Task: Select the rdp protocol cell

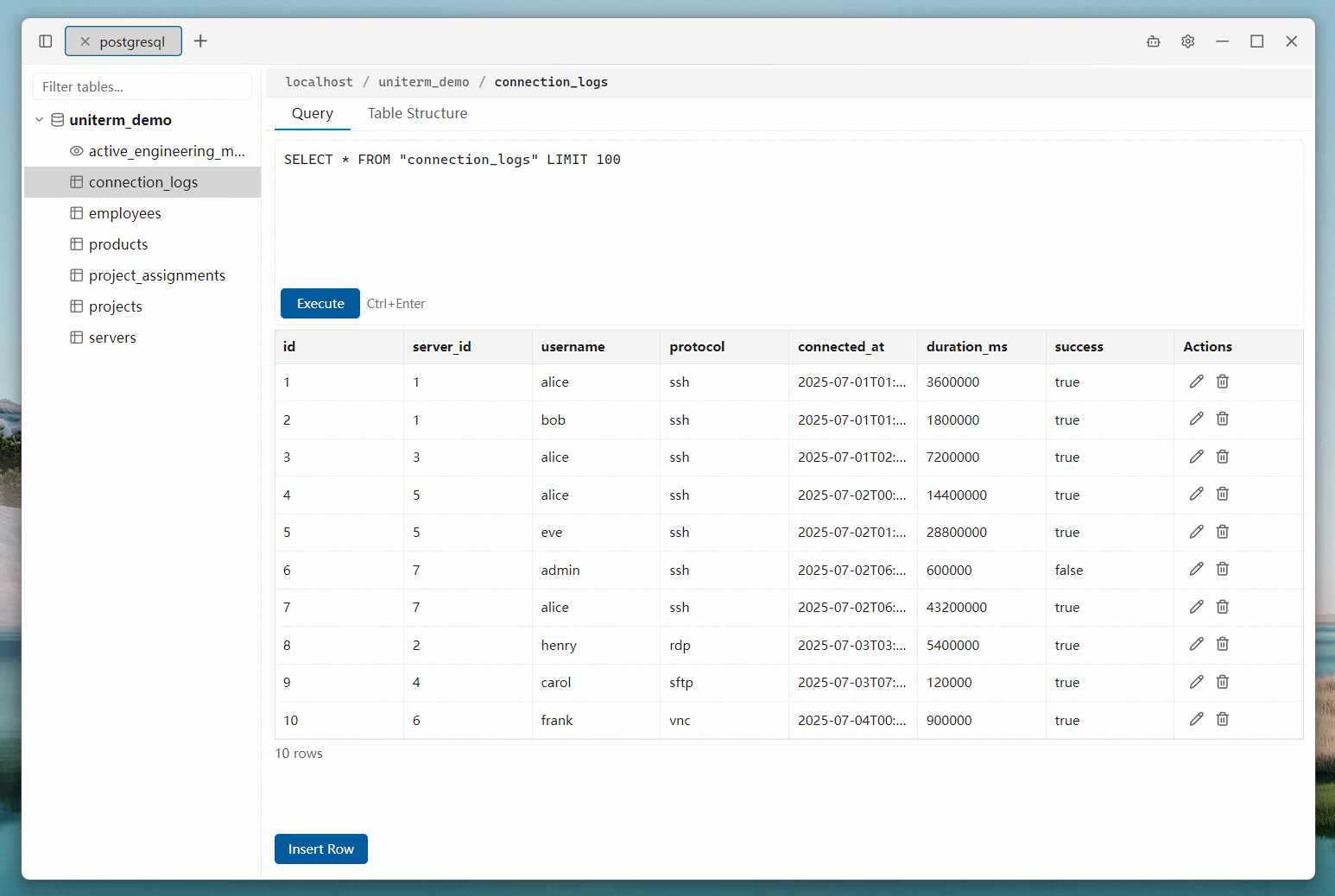Action: pos(724,645)
